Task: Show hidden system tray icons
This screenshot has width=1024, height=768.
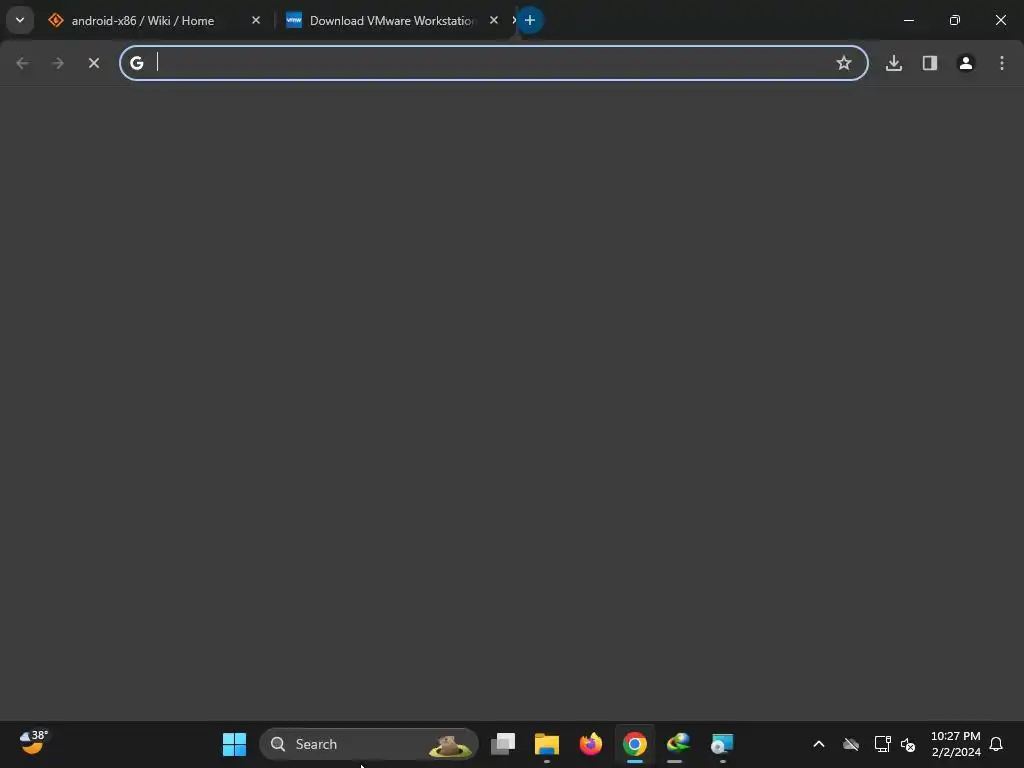Action: [818, 744]
